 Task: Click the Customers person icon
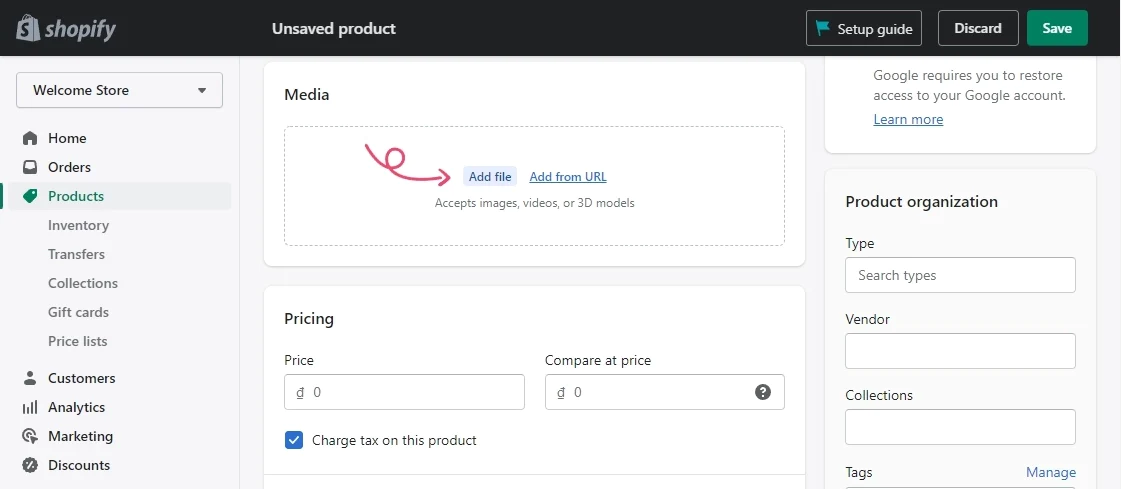click(30, 378)
